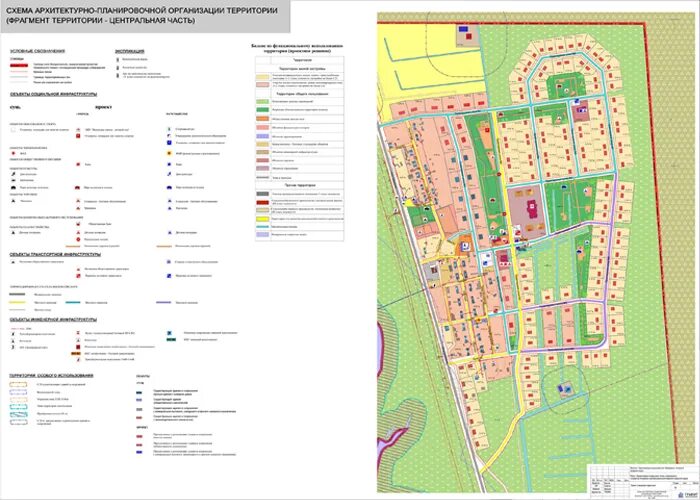700x500 pixels.
Task: Click the 'ТЕРРИТОРИИ ОСОБОГО ИСПОЛЬЗОВАНИЯ' heading
Action: coord(52,375)
